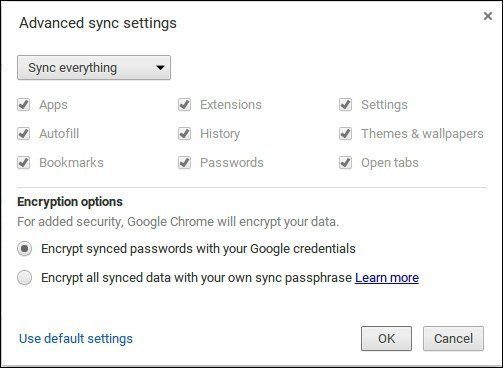Viewport: 503px width, 368px height.
Task: Select Encrypt all synced data with passphrase
Action: click(25, 278)
